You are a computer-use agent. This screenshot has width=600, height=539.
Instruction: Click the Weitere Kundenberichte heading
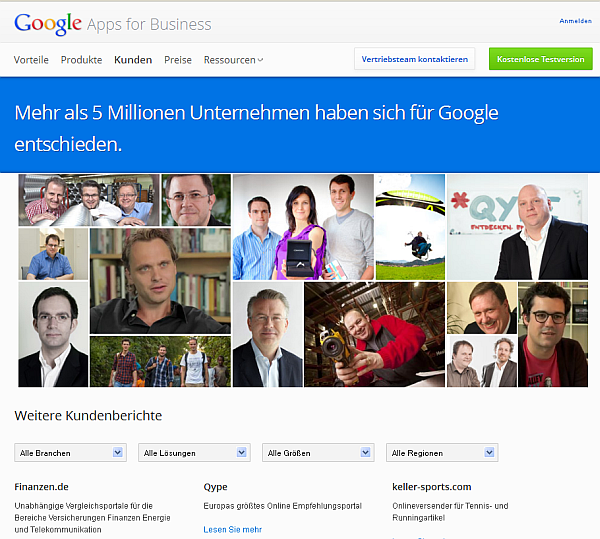[x=88, y=415]
